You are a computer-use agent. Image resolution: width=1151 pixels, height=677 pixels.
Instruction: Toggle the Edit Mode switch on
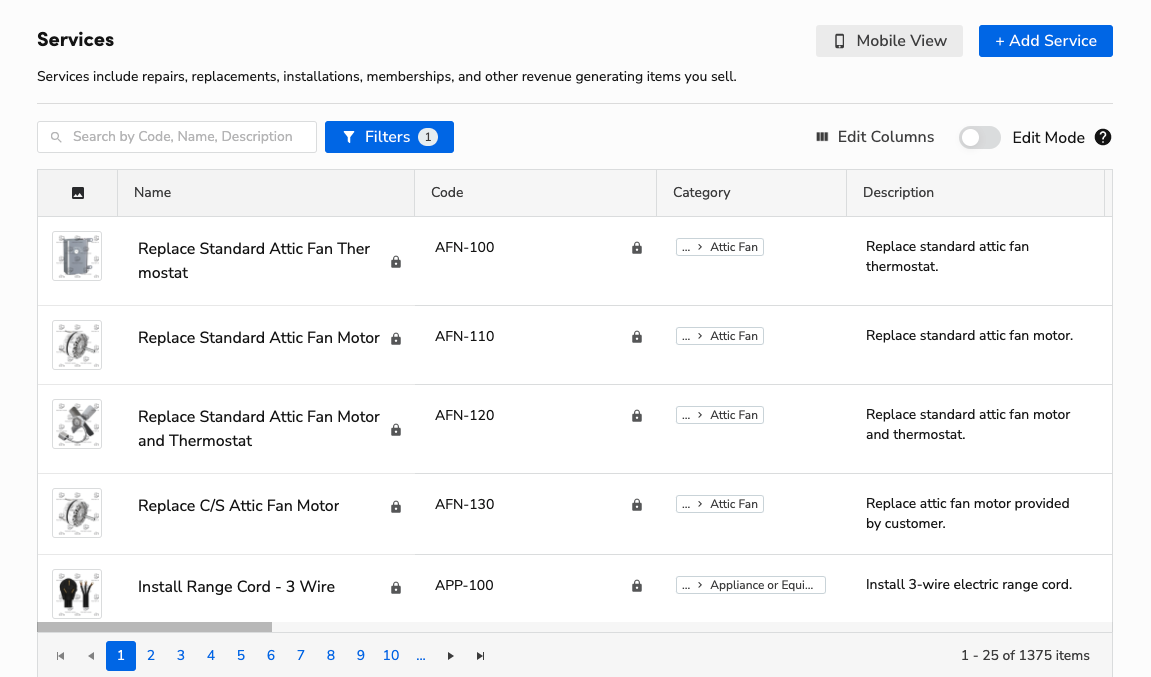coord(979,137)
